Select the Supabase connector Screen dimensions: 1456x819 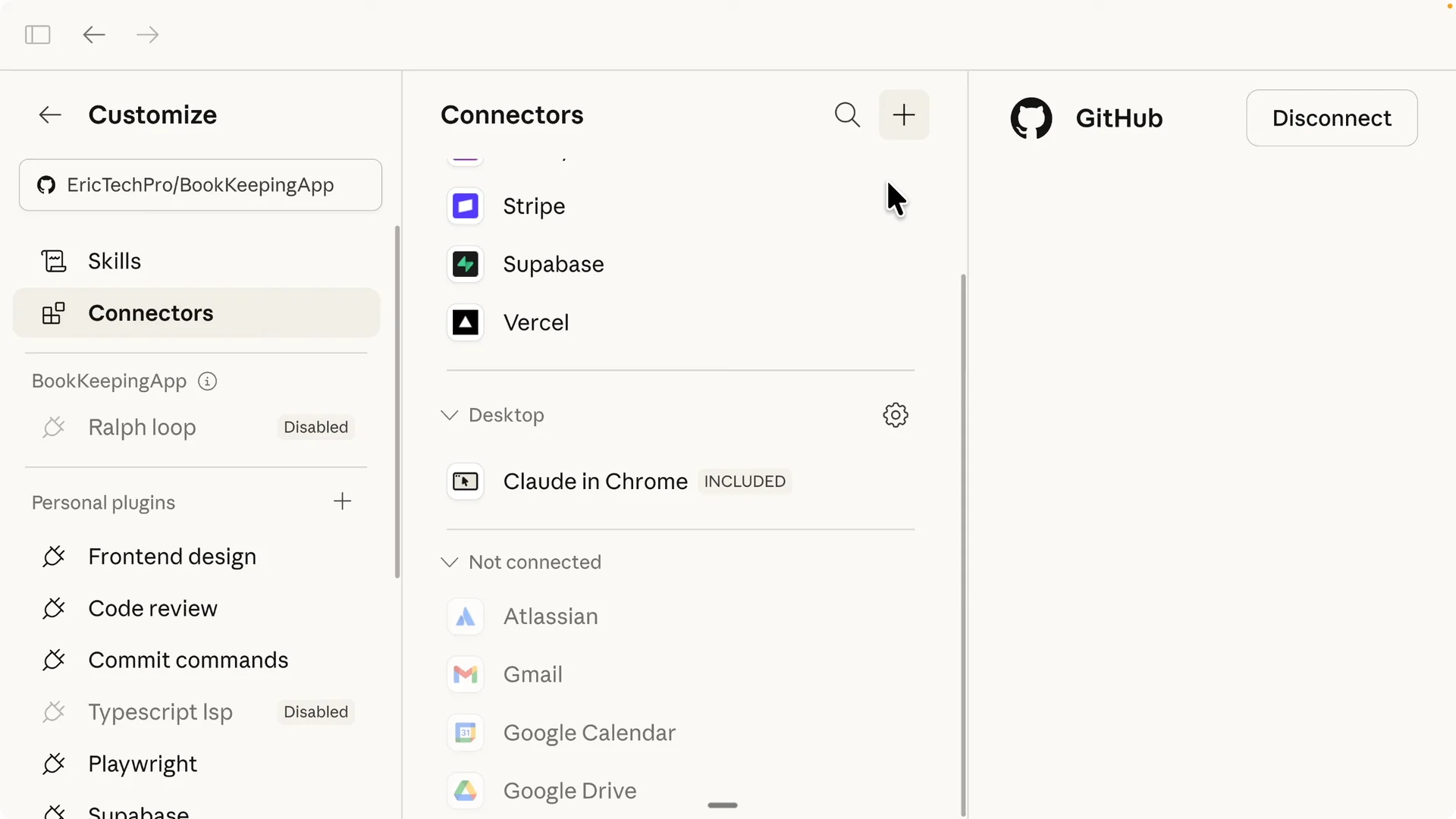[x=680, y=265]
